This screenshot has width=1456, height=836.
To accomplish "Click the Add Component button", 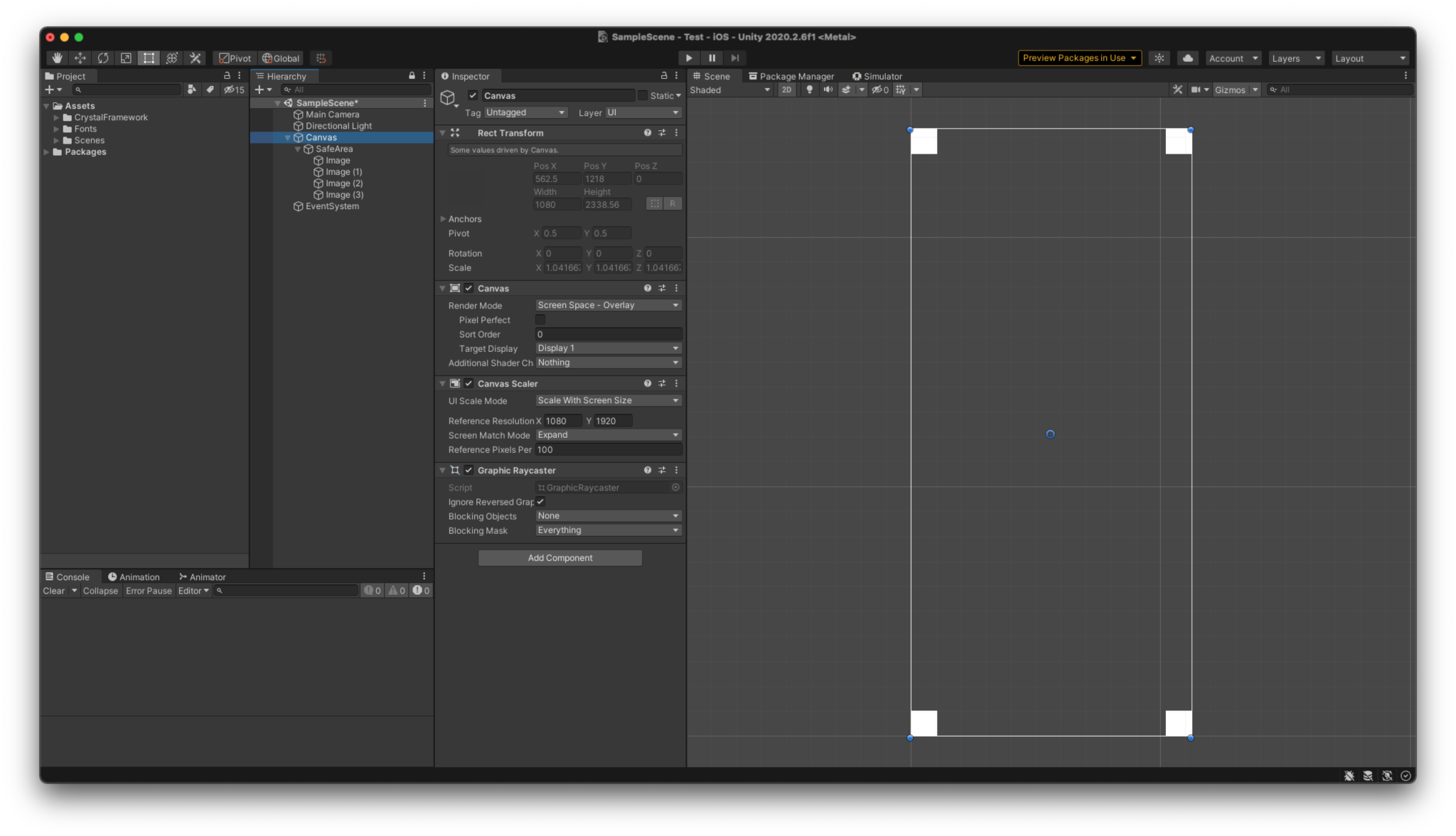I will tap(560, 557).
